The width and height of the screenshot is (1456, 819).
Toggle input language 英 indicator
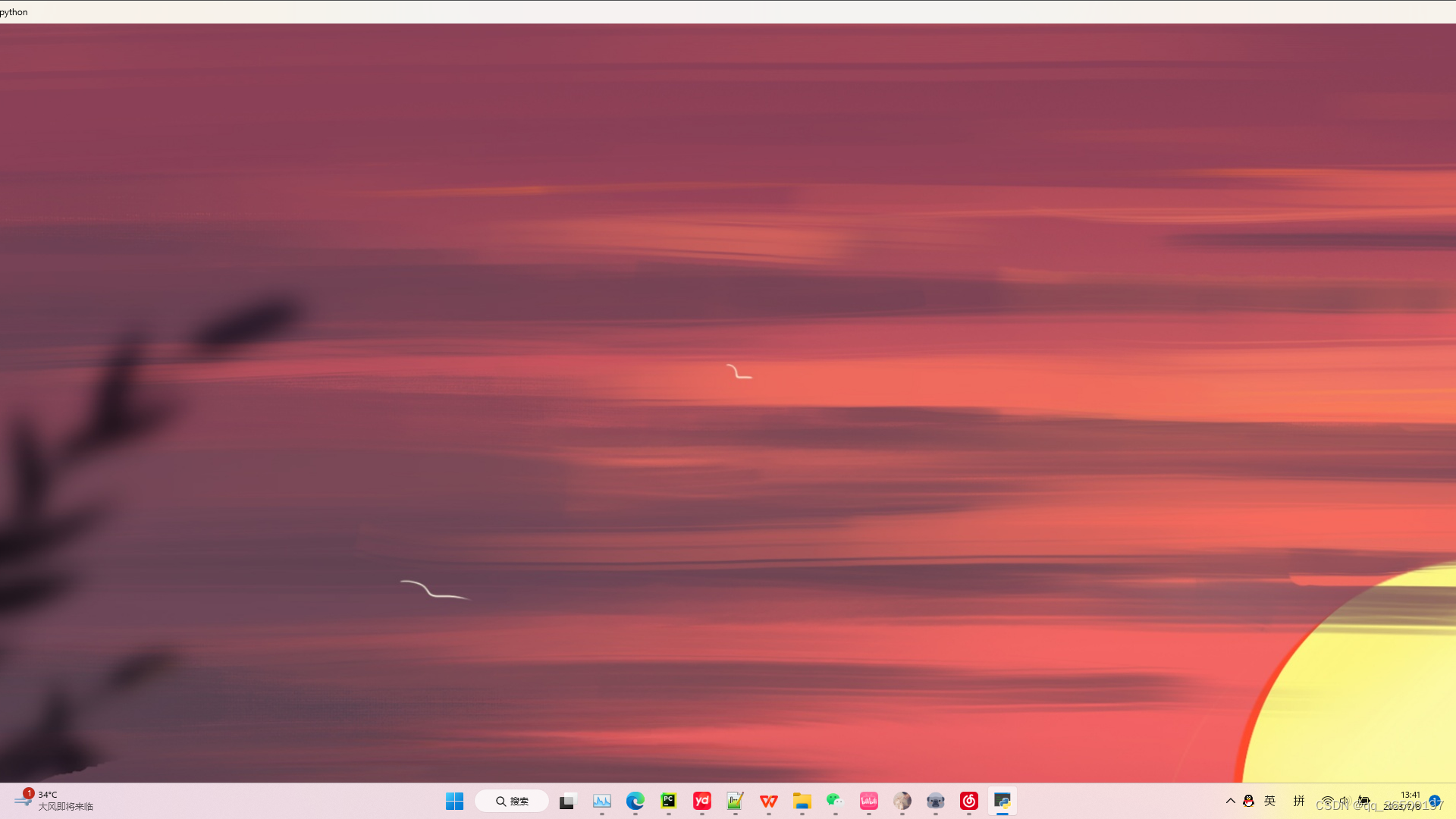tap(1270, 801)
